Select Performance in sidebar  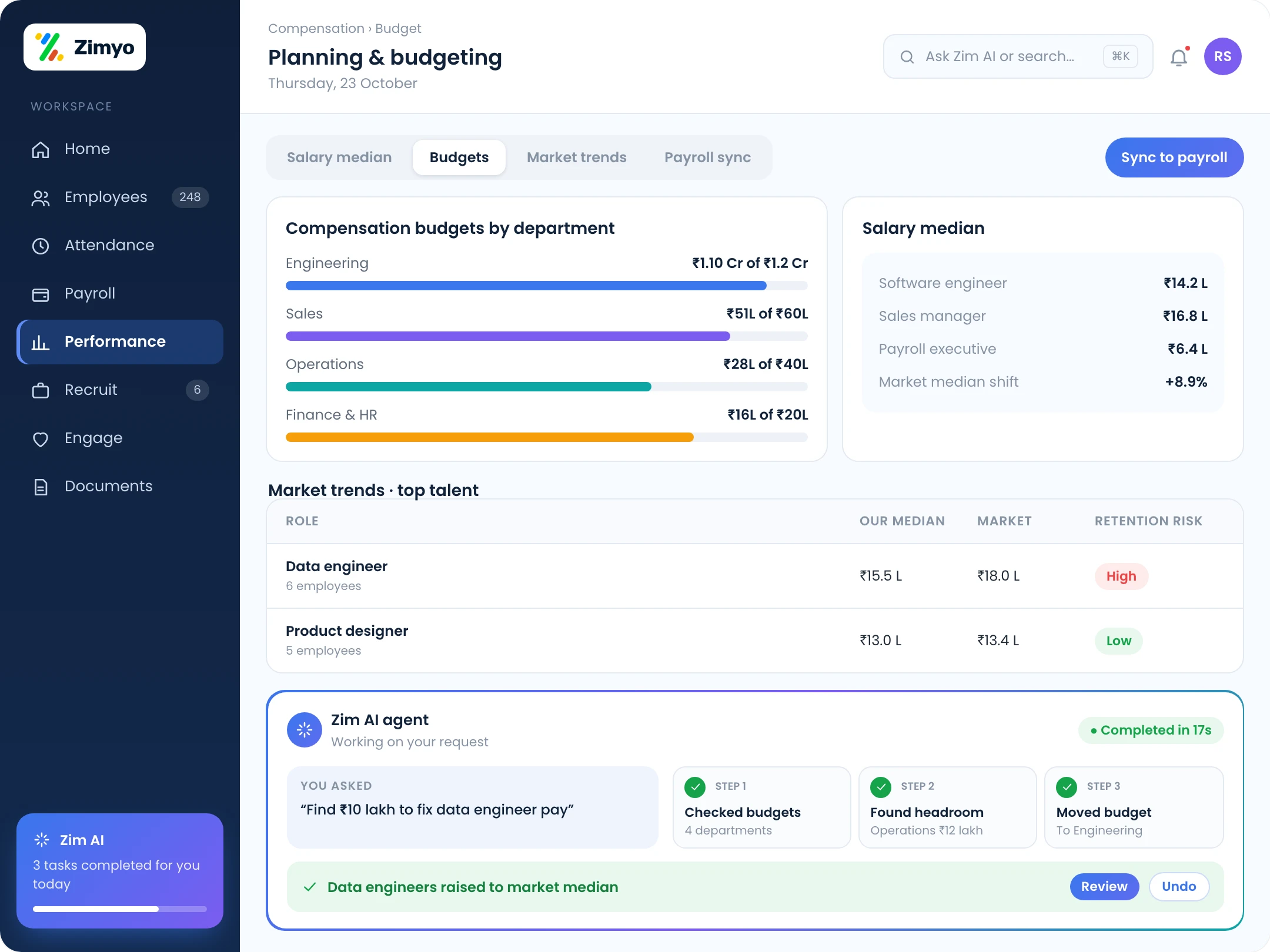[120, 342]
